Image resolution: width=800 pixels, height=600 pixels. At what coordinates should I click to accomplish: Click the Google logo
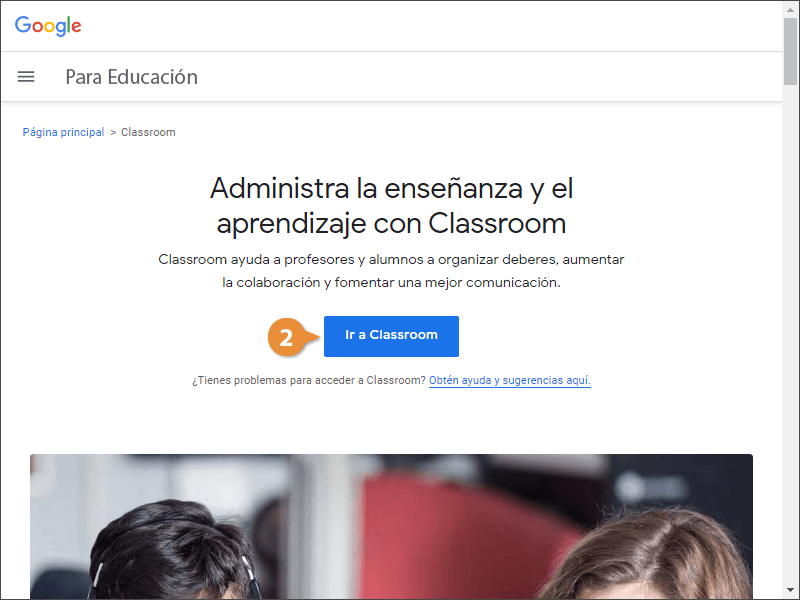(48, 26)
